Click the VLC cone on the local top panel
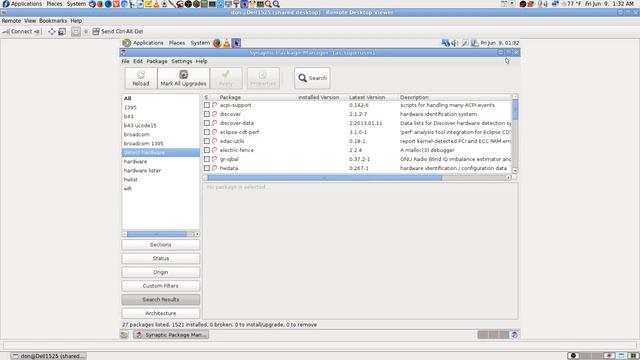 (x=156, y=4)
